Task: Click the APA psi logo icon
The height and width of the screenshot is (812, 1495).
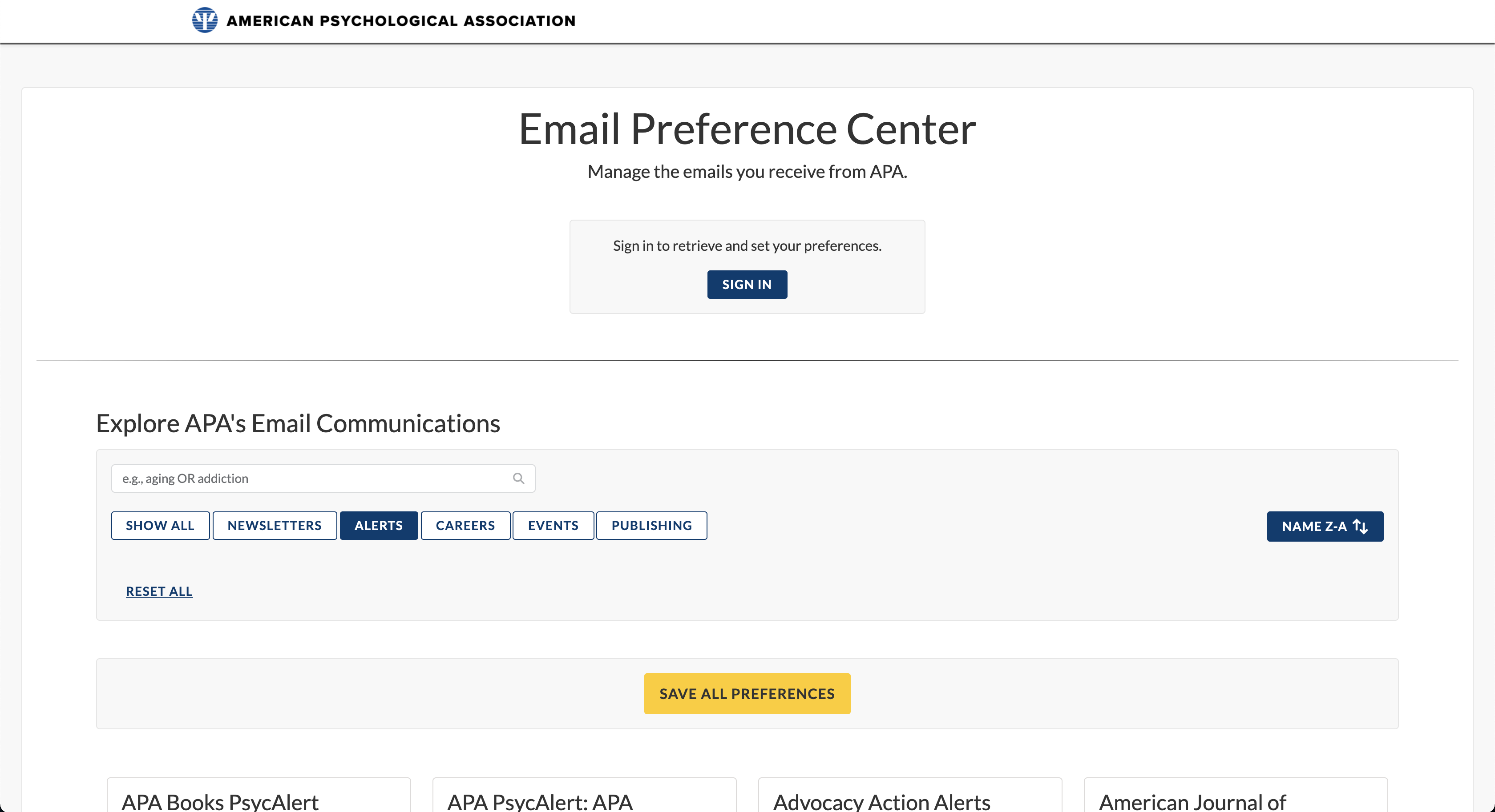Action: [x=204, y=20]
